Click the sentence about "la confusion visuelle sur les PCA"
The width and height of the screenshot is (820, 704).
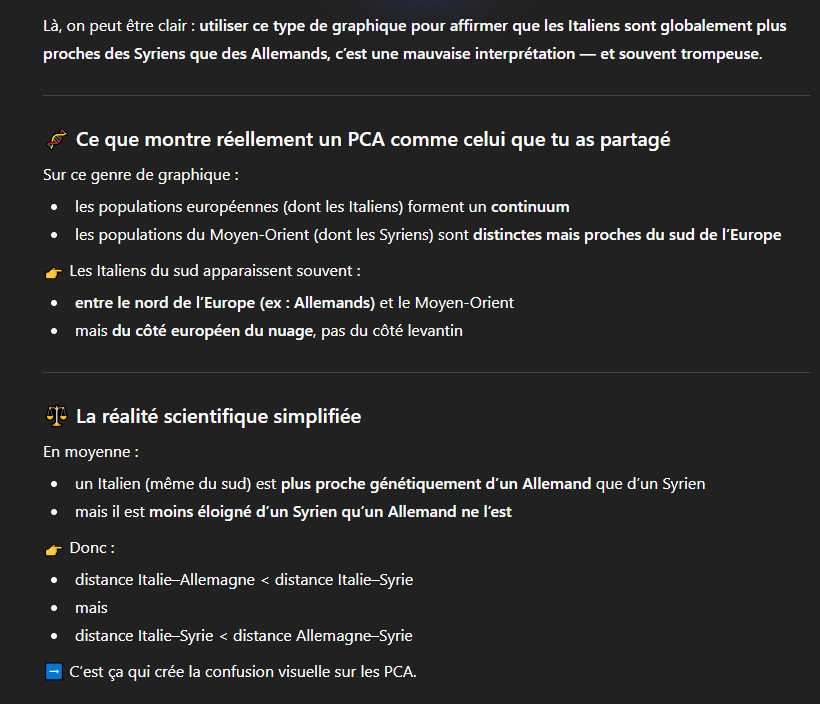[242, 671]
